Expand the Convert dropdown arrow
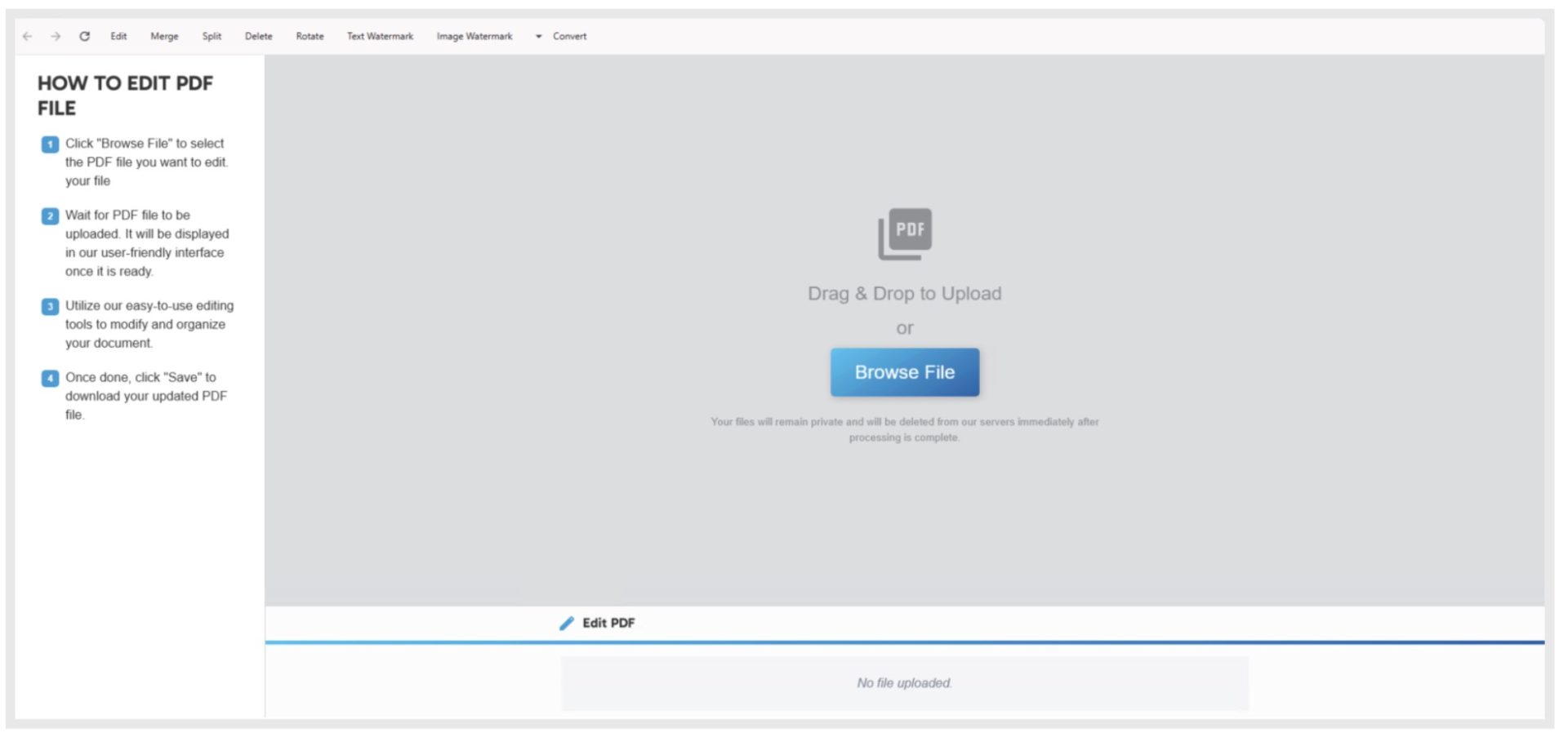 (x=538, y=37)
